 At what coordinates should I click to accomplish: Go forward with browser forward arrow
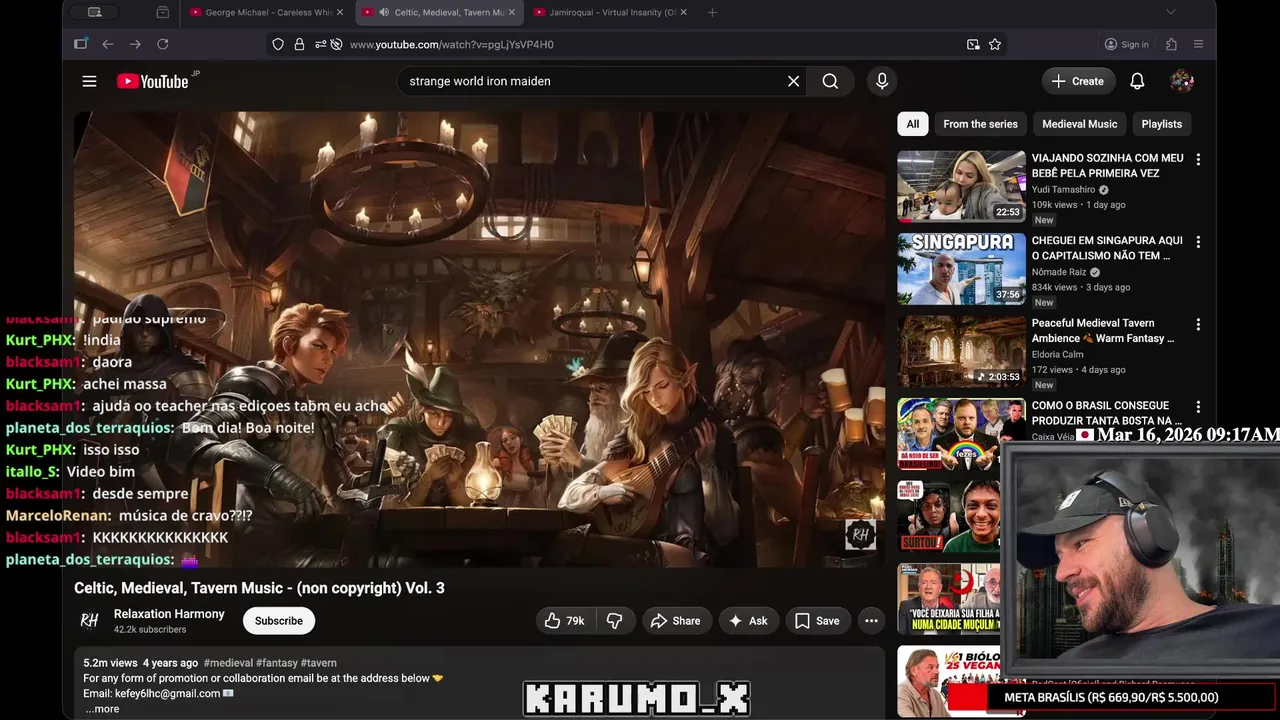(135, 44)
